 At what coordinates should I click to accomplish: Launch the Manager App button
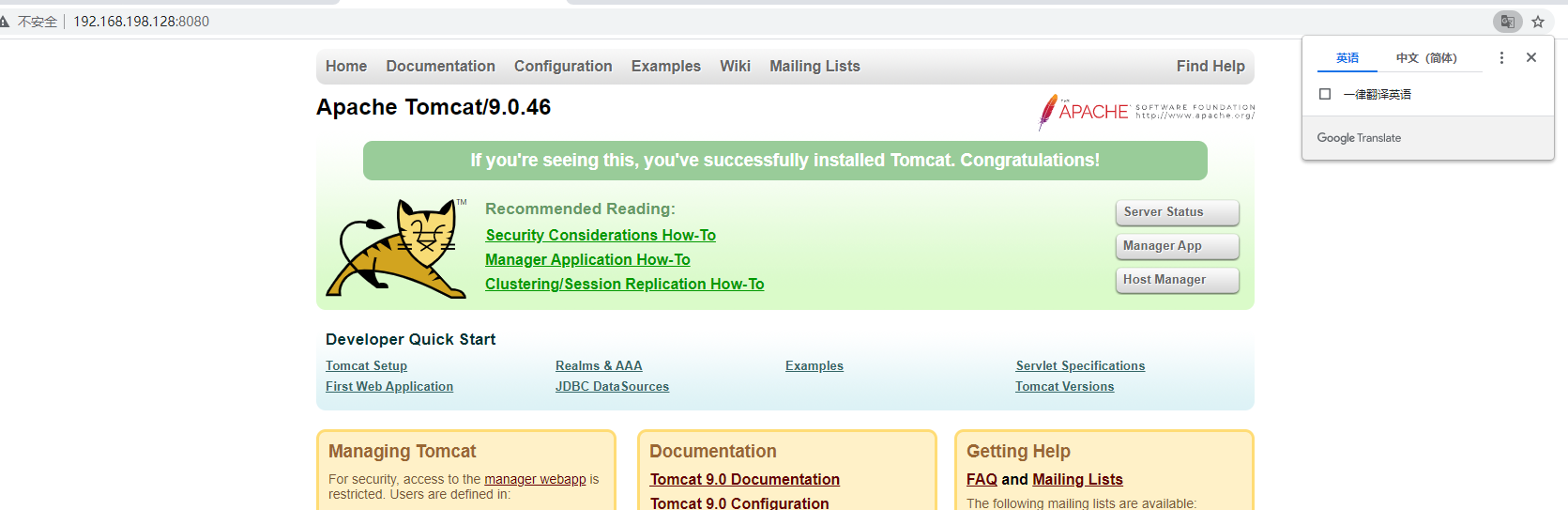(x=1177, y=246)
